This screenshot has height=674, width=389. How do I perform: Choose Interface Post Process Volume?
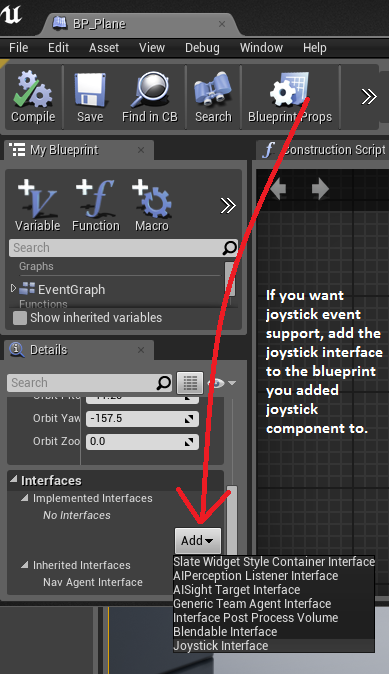tap(274, 618)
